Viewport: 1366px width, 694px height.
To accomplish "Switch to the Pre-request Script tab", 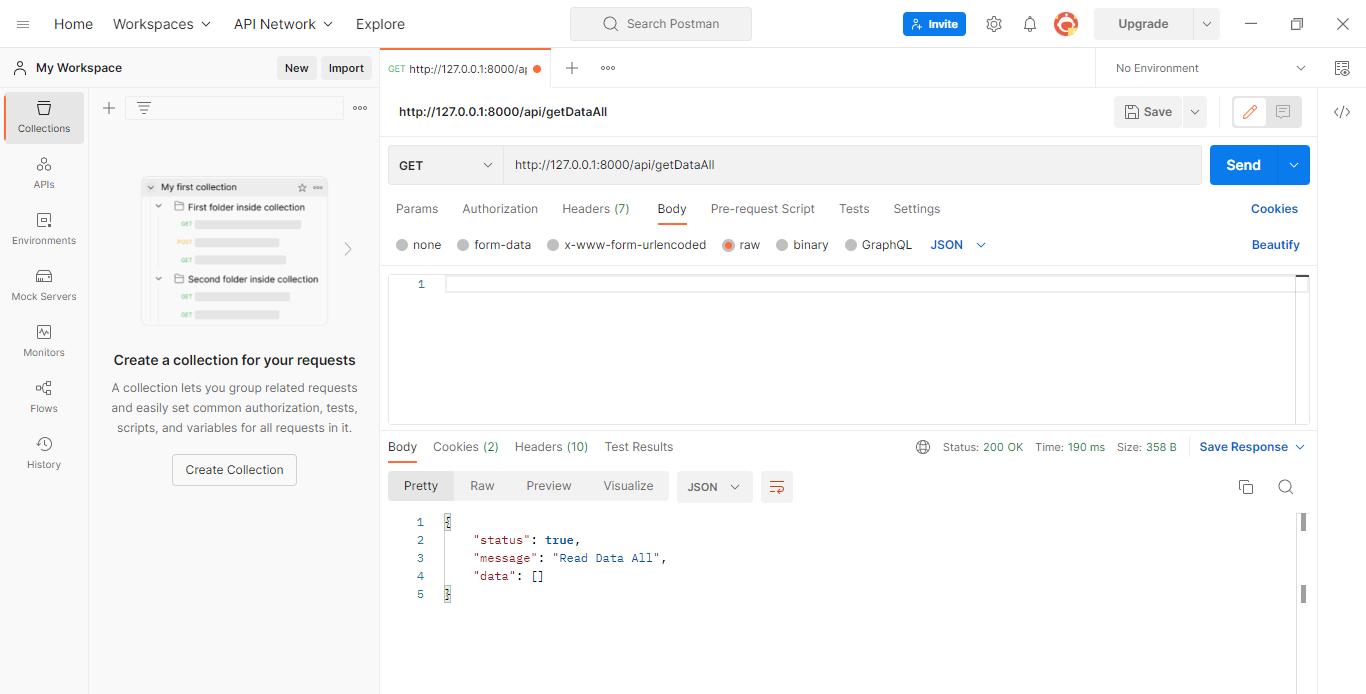I will pyautogui.click(x=763, y=209).
